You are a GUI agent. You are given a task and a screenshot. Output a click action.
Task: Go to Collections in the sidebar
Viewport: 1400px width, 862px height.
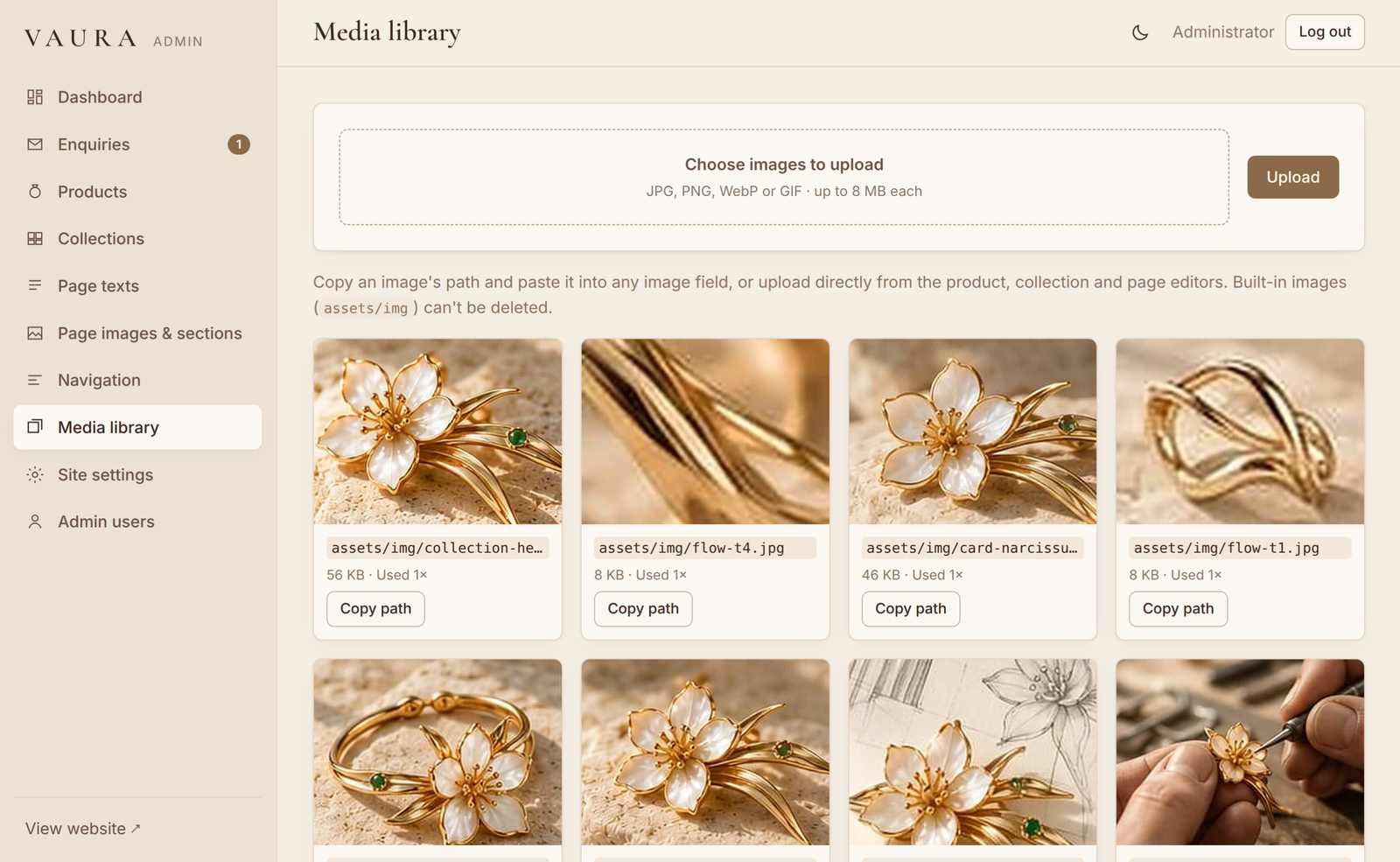pyautogui.click(x=137, y=239)
